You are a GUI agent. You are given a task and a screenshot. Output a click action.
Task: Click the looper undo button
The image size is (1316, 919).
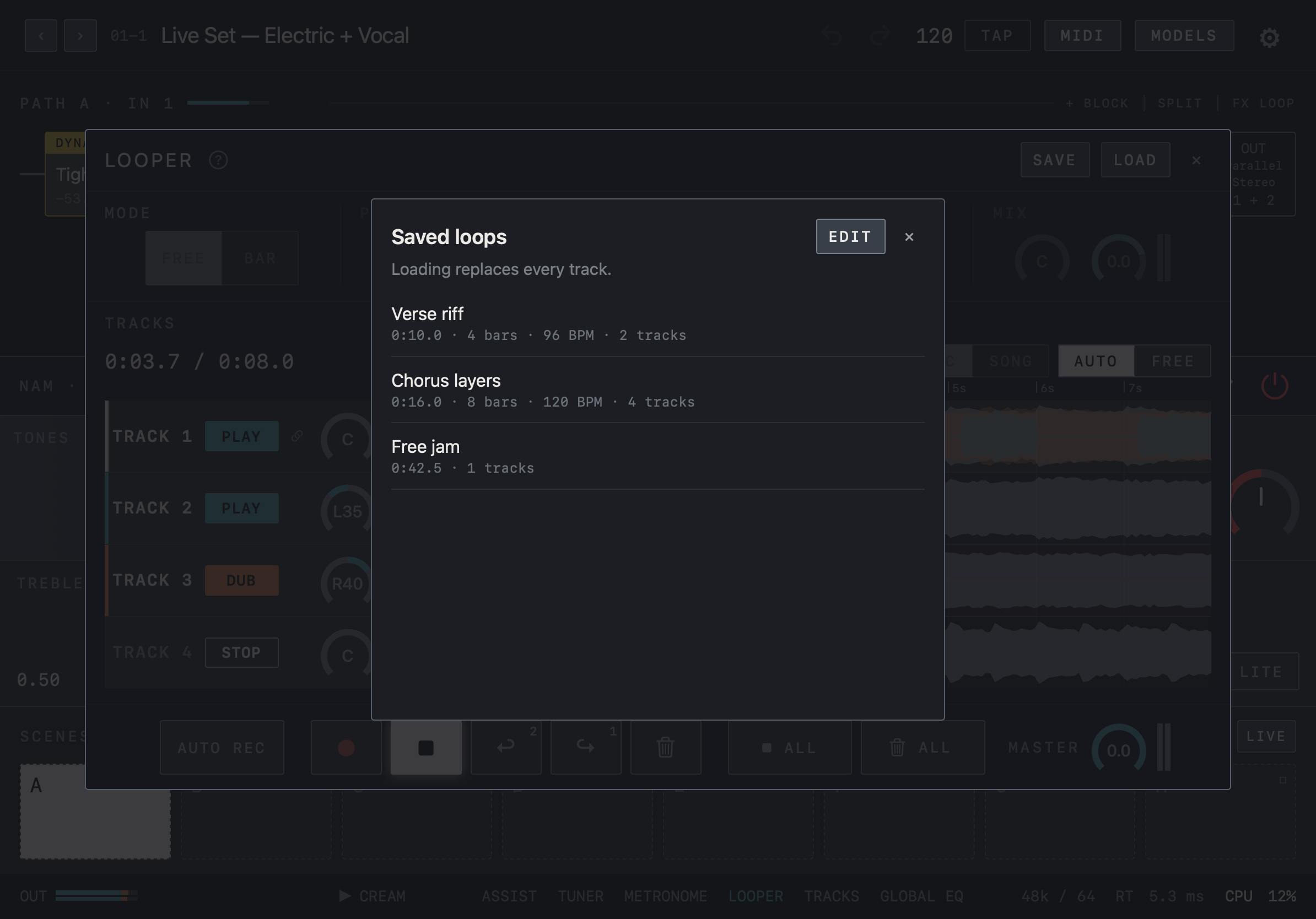[x=505, y=747]
